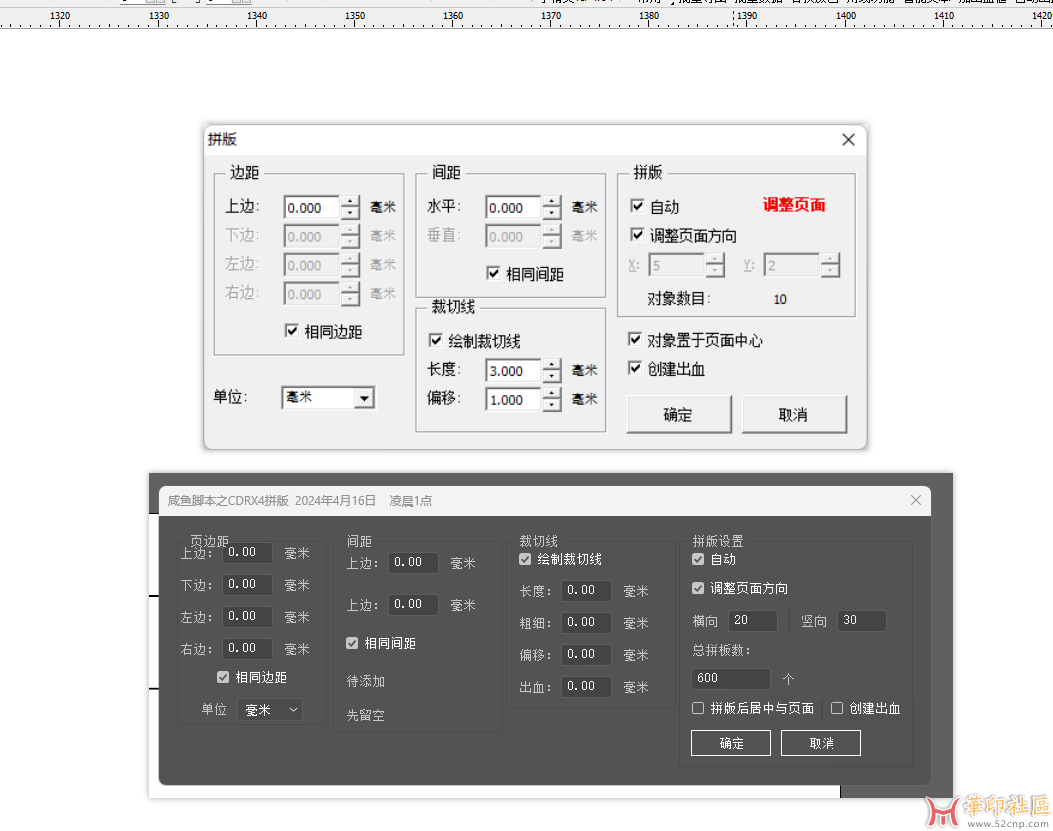Click 粗细 input field in dark 裁切线 group
Image resolution: width=1053 pixels, height=831 pixels.
(586, 622)
